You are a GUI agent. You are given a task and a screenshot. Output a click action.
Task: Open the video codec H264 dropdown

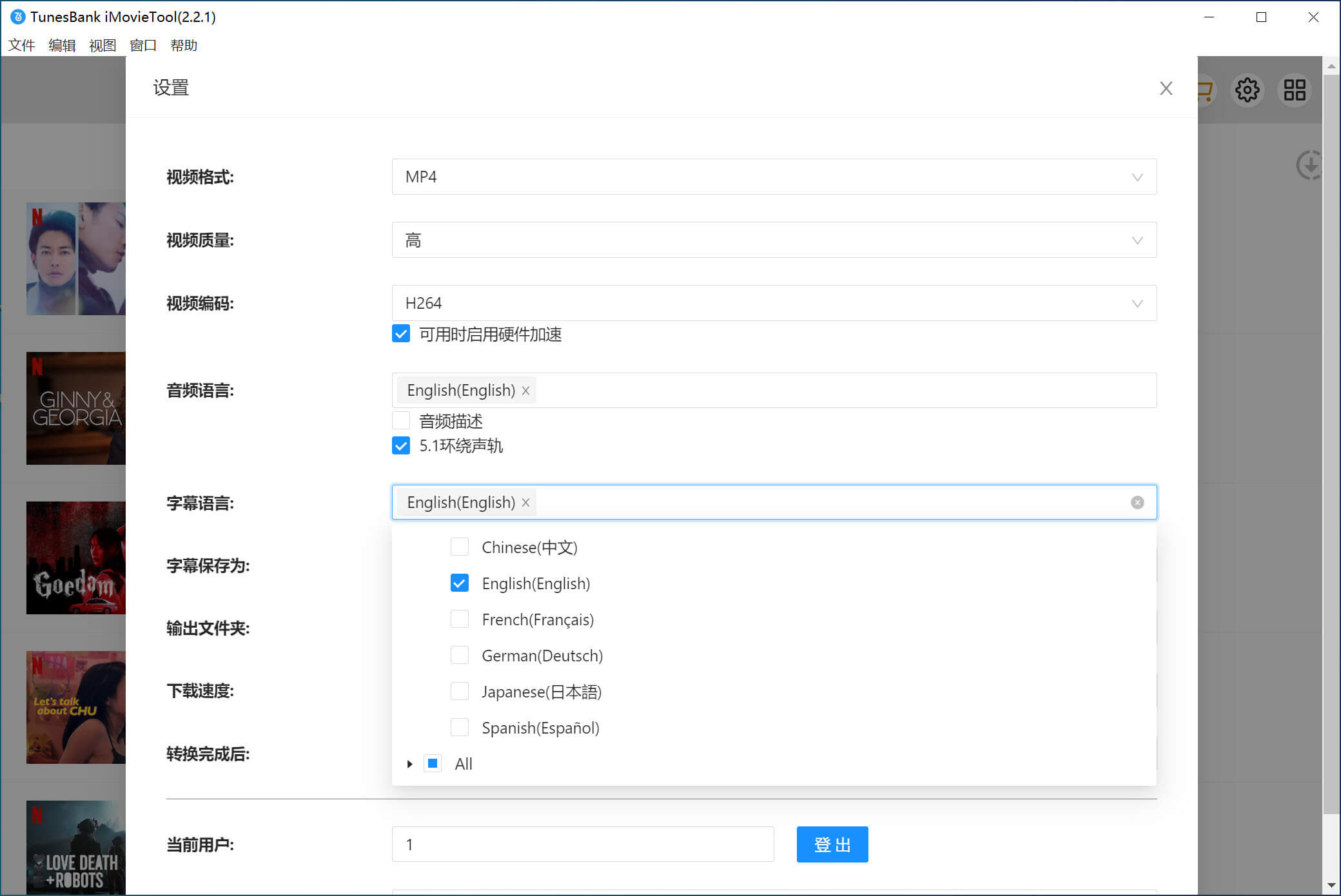pos(774,303)
